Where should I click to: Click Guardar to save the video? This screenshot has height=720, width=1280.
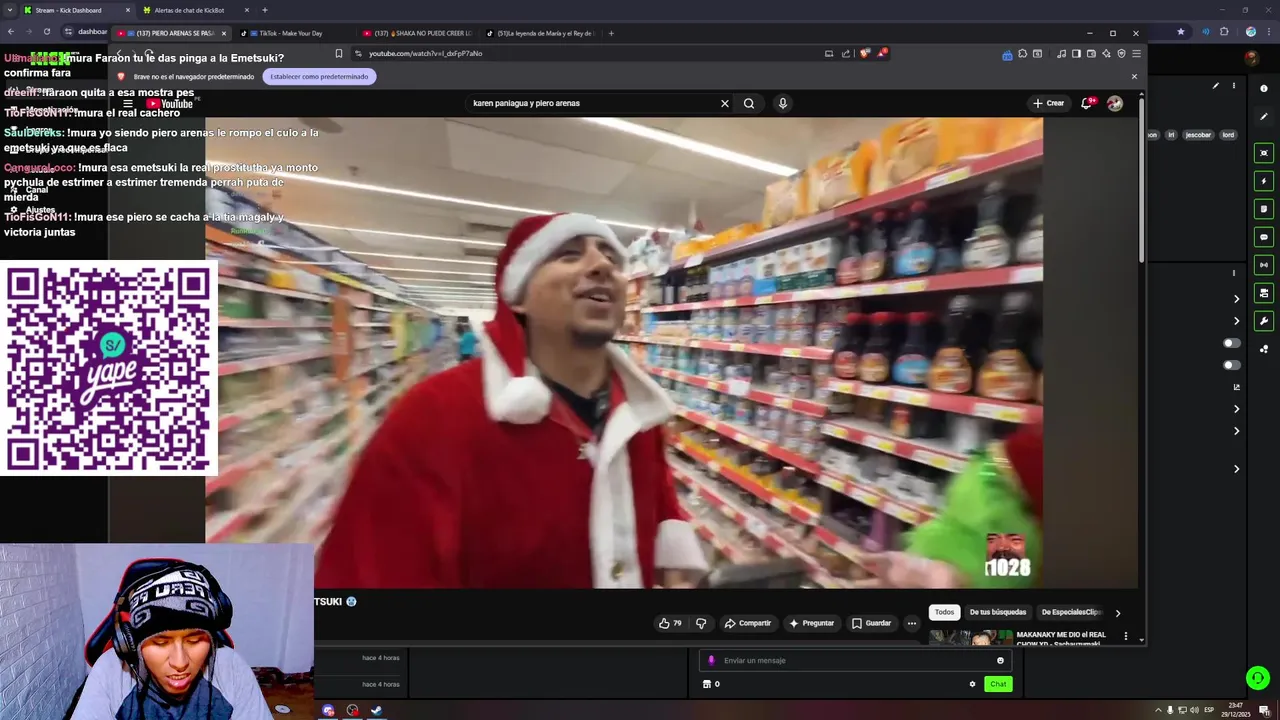pyautogui.click(x=871, y=623)
